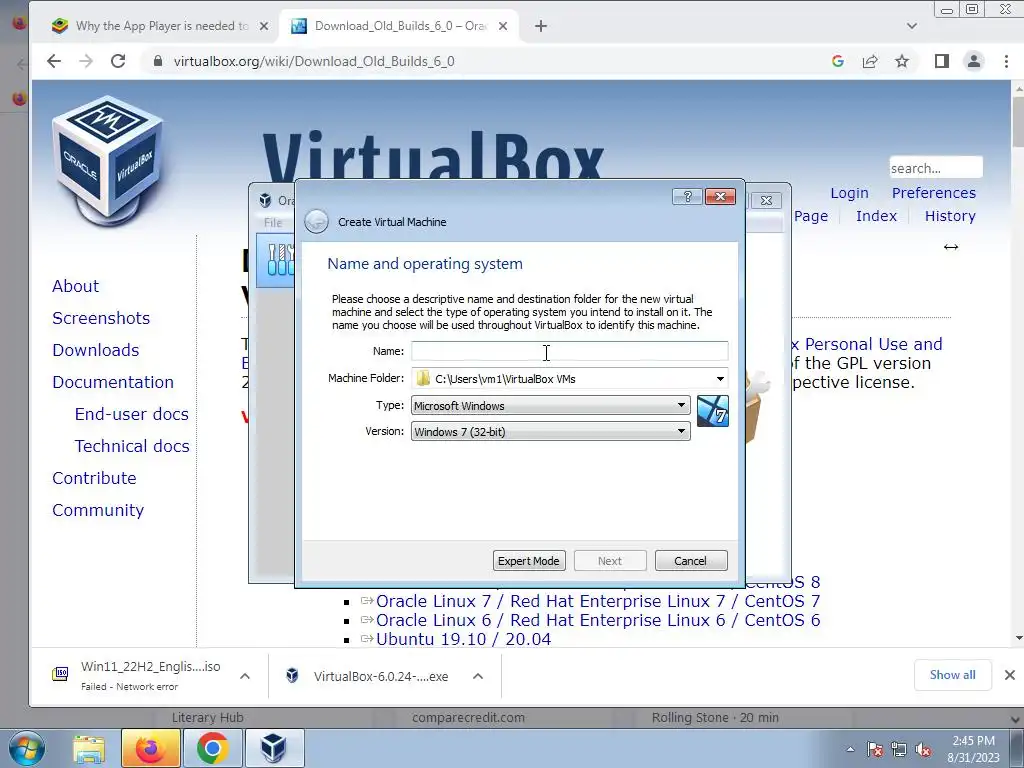Open the Documentation link
This screenshot has height=768, width=1024.
(x=113, y=382)
